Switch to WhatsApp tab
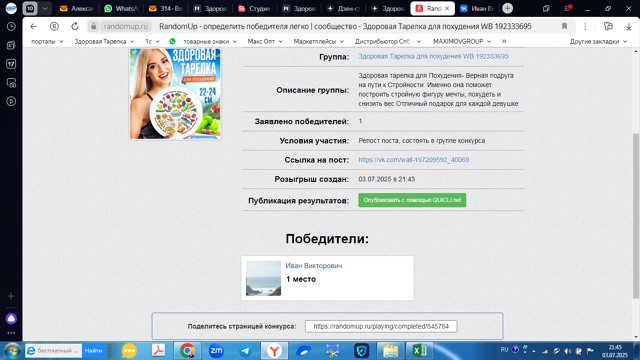The width and height of the screenshot is (640, 360). (121, 8)
